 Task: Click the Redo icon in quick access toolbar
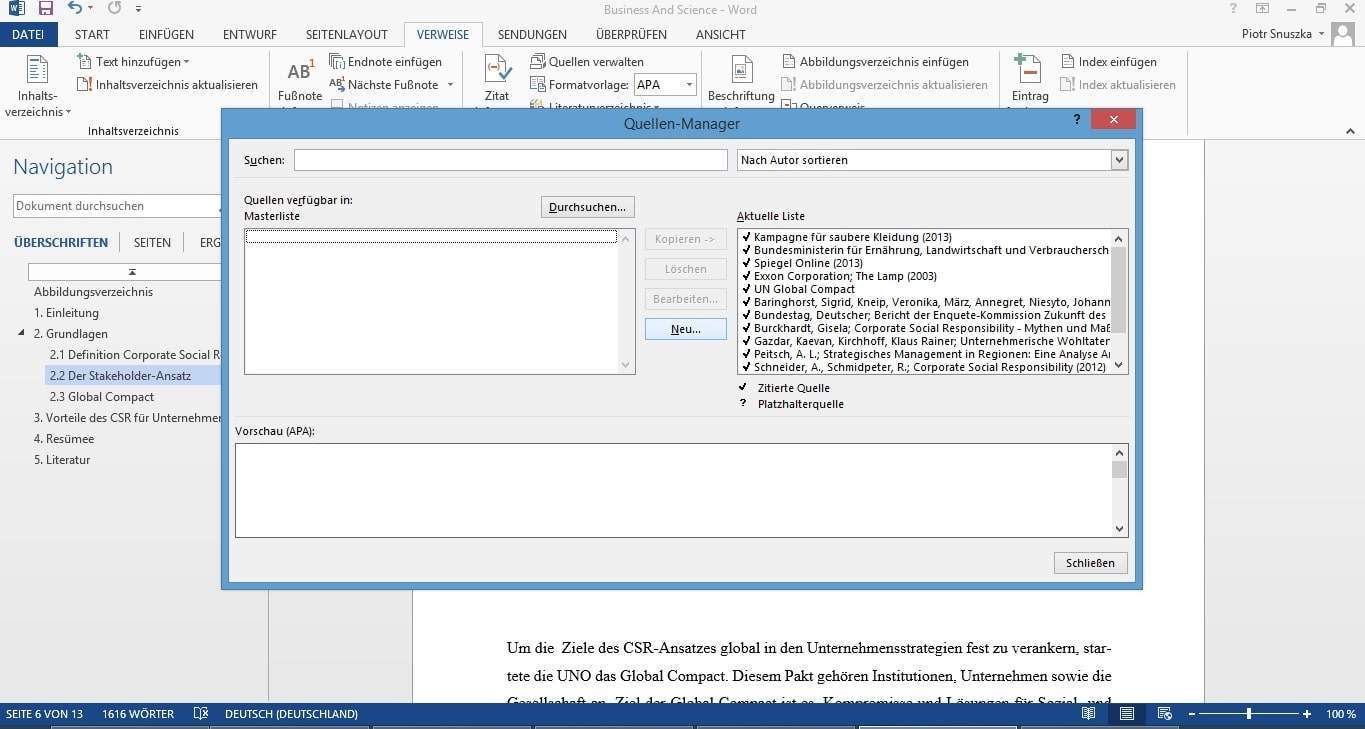pyautogui.click(x=114, y=9)
